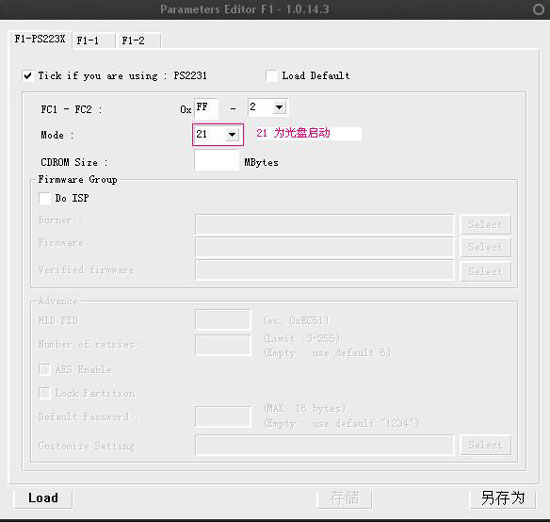Click the Burner file path field
The image size is (550, 522).
point(324,225)
